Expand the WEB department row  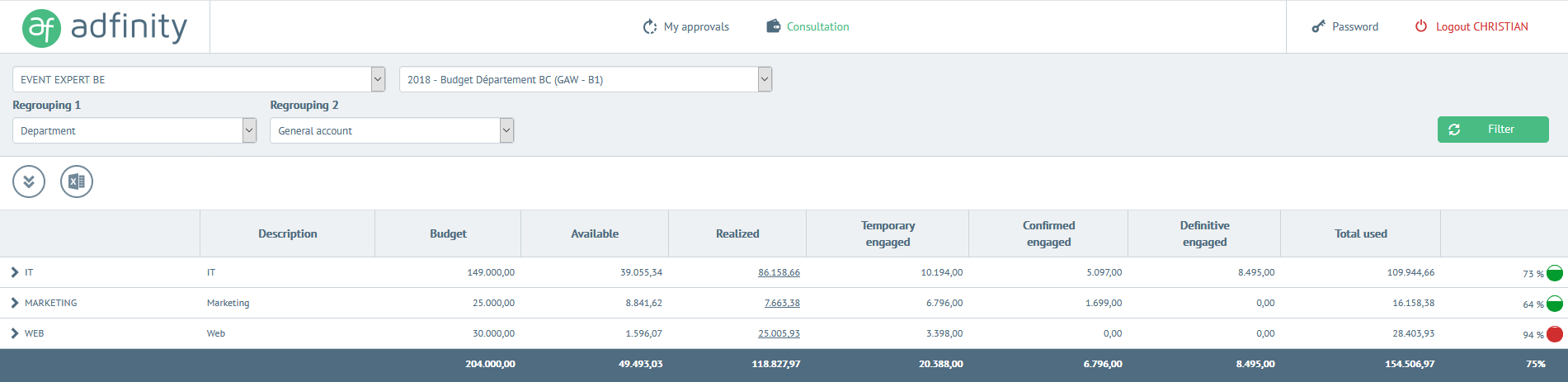pyautogui.click(x=15, y=333)
